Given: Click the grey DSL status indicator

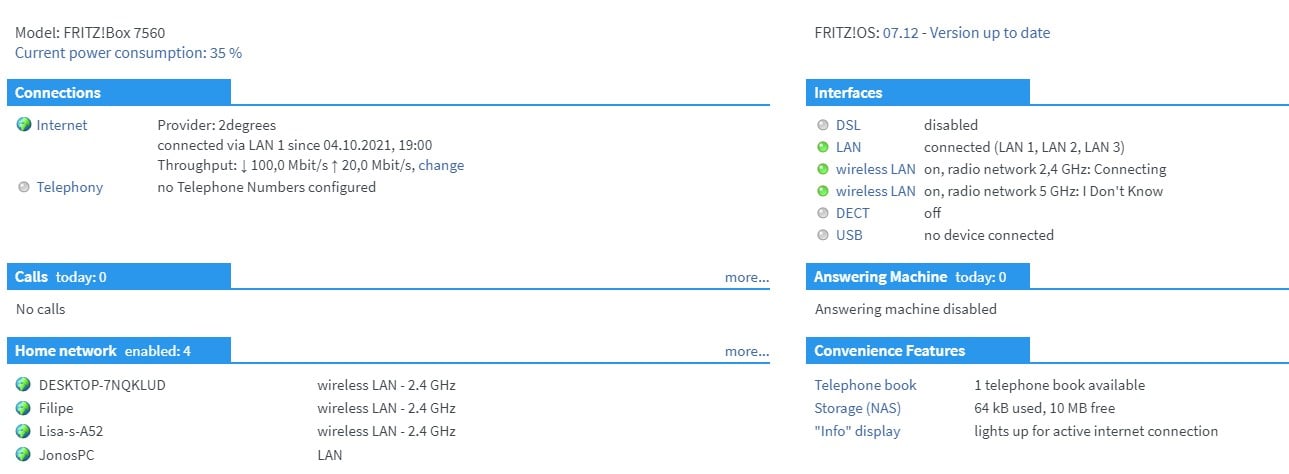Looking at the screenshot, I should [823, 125].
